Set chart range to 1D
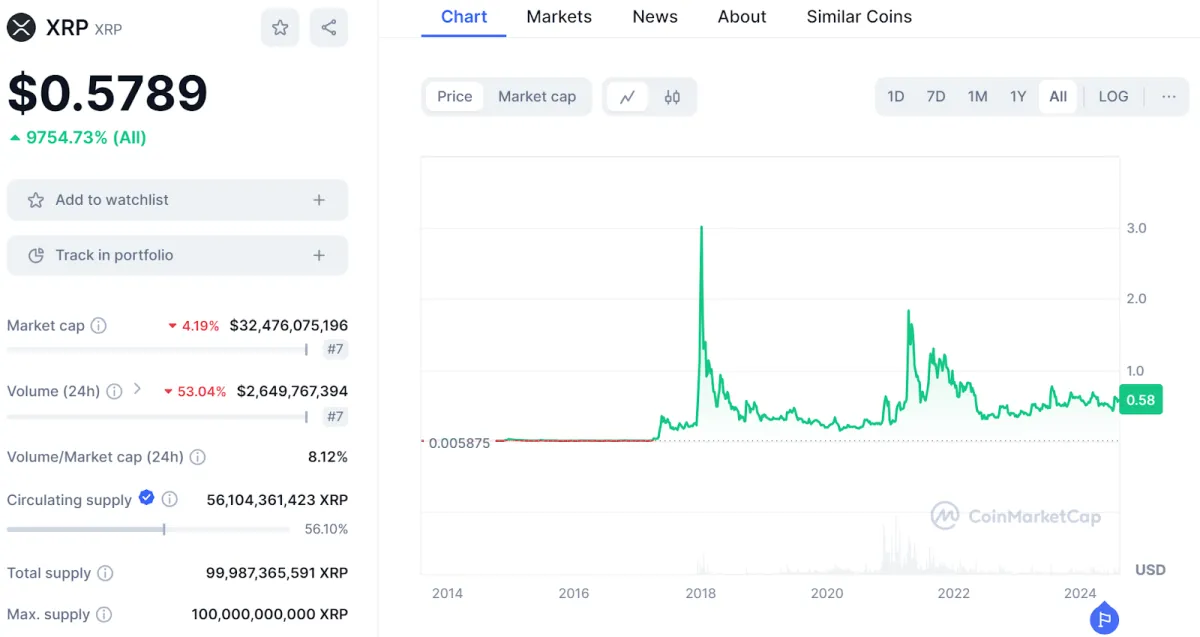1200x637 pixels. [896, 97]
